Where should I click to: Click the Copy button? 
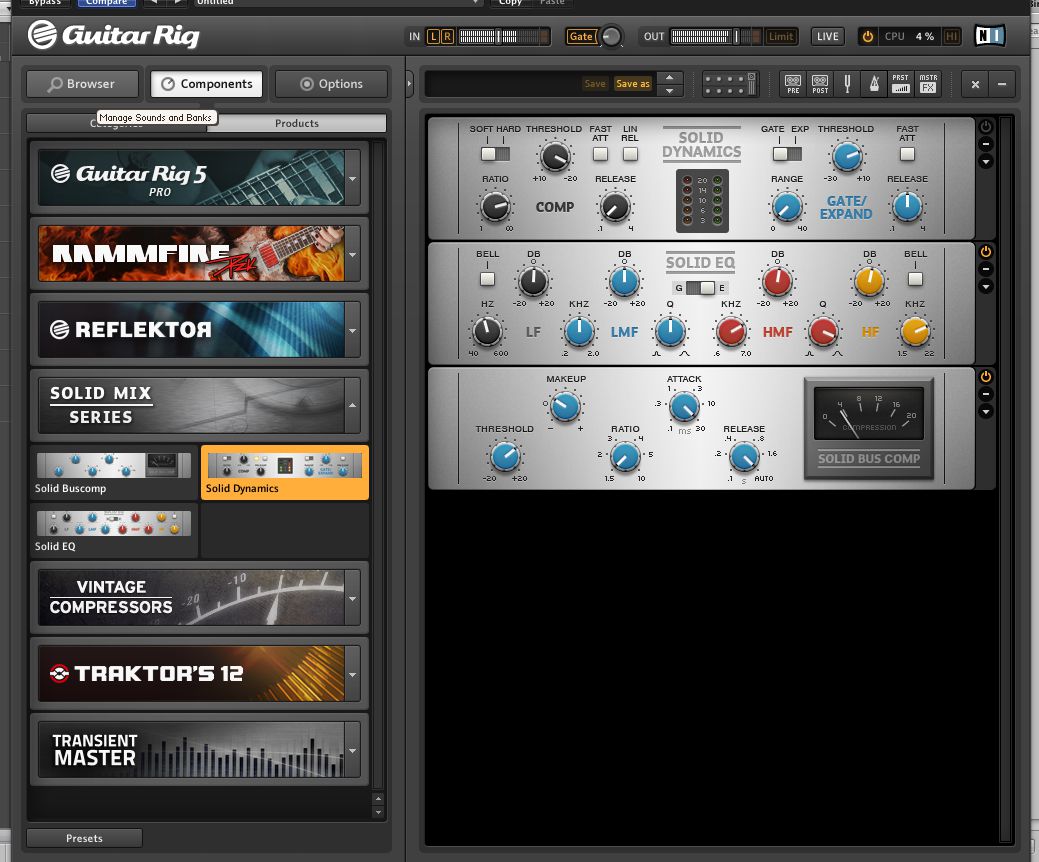click(x=510, y=3)
